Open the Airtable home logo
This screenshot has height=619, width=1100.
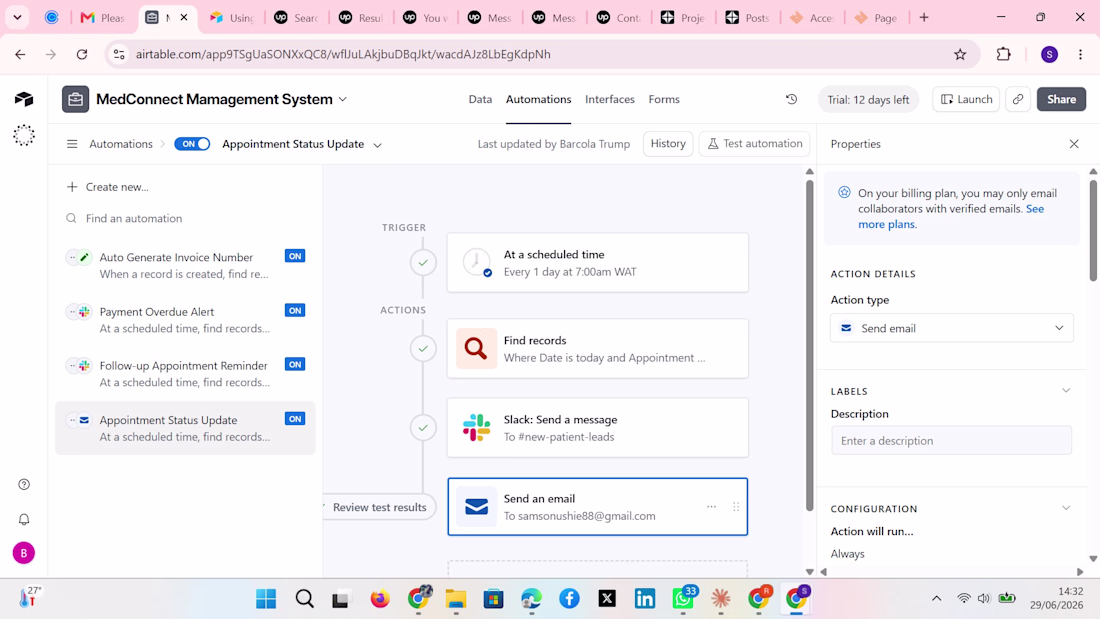point(24,99)
